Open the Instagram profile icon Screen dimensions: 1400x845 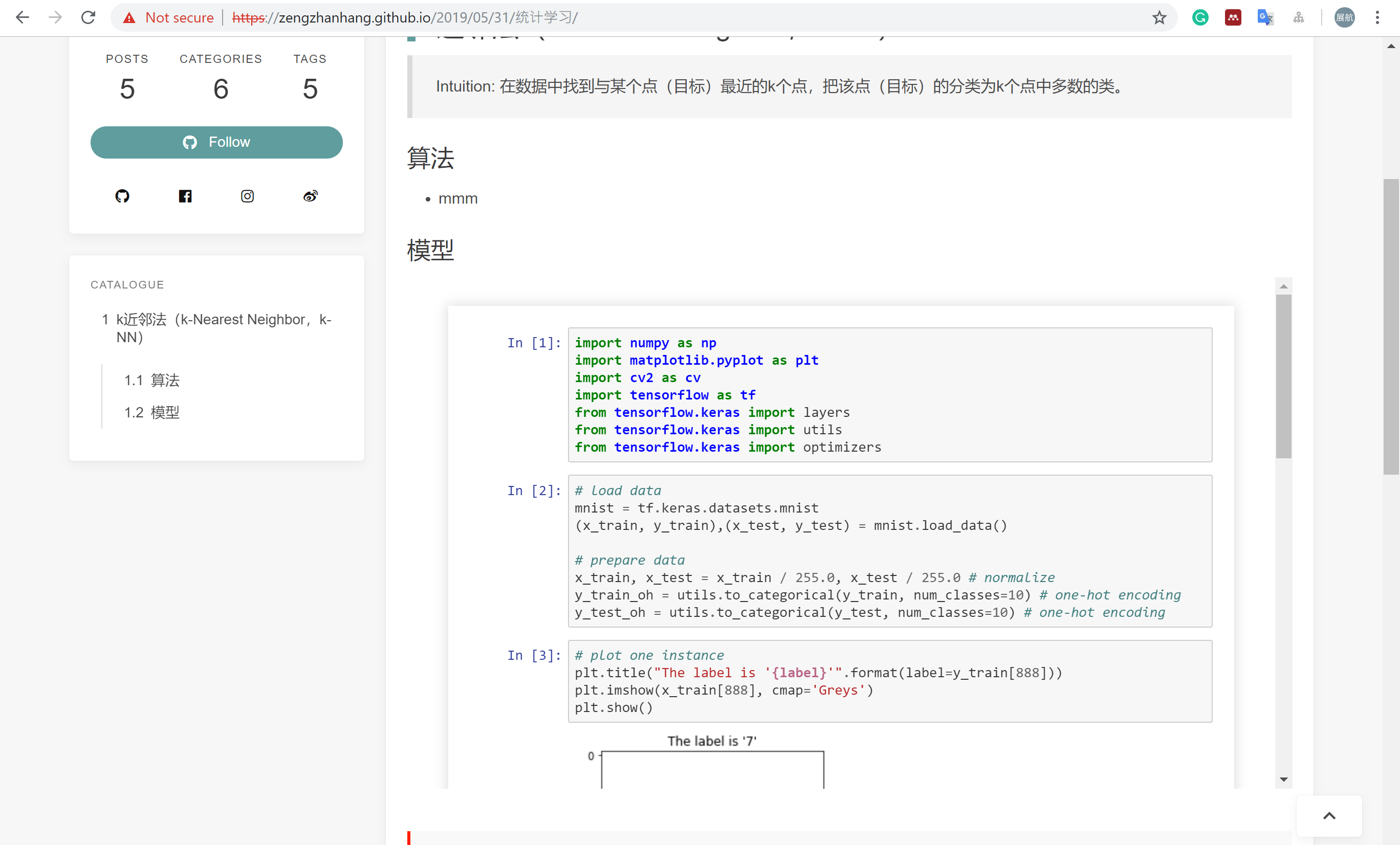pos(247,196)
